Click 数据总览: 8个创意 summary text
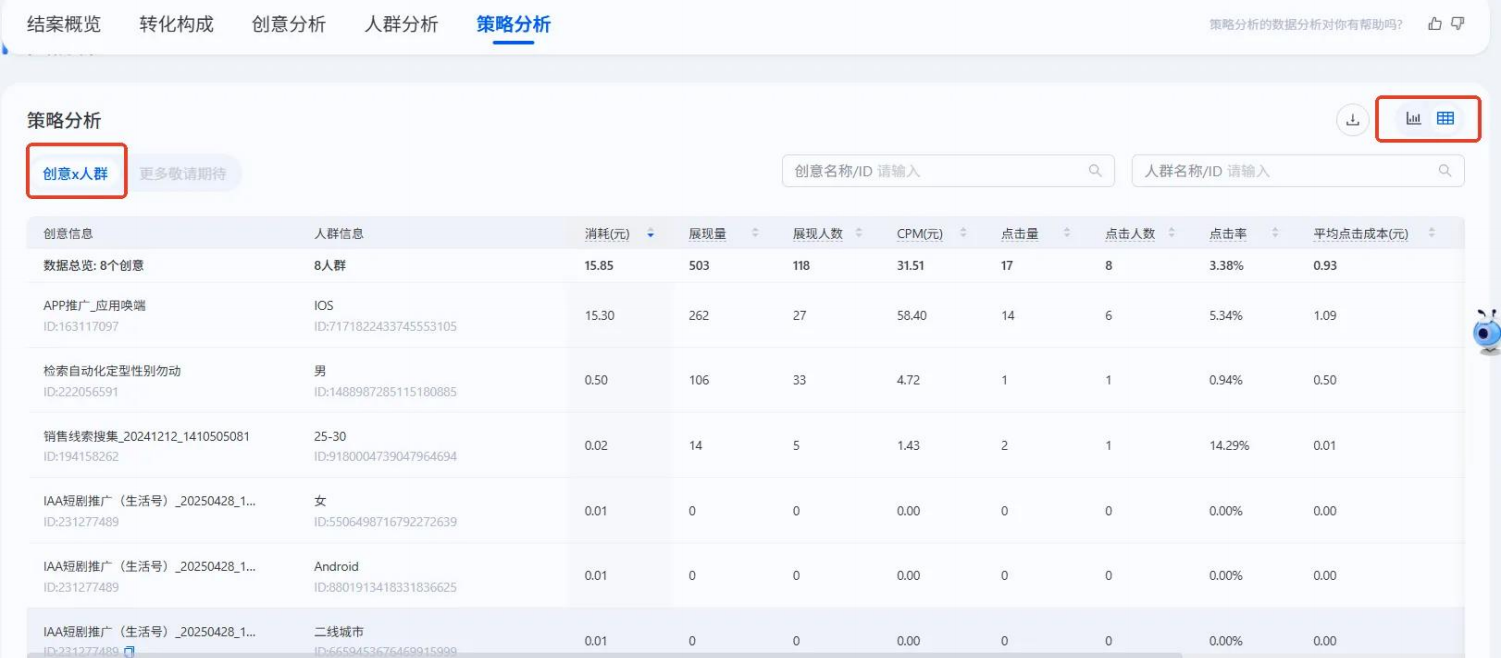1501x658 pixels. (x=94, y=266)
